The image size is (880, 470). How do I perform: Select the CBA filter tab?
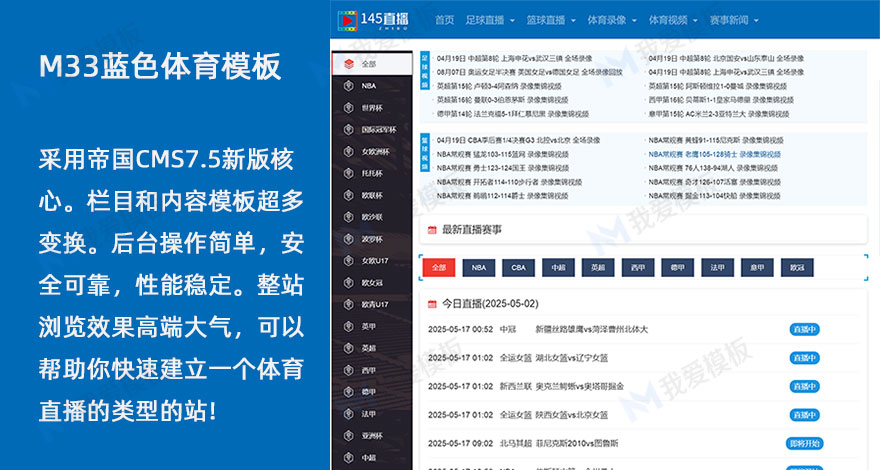point(519,267)
